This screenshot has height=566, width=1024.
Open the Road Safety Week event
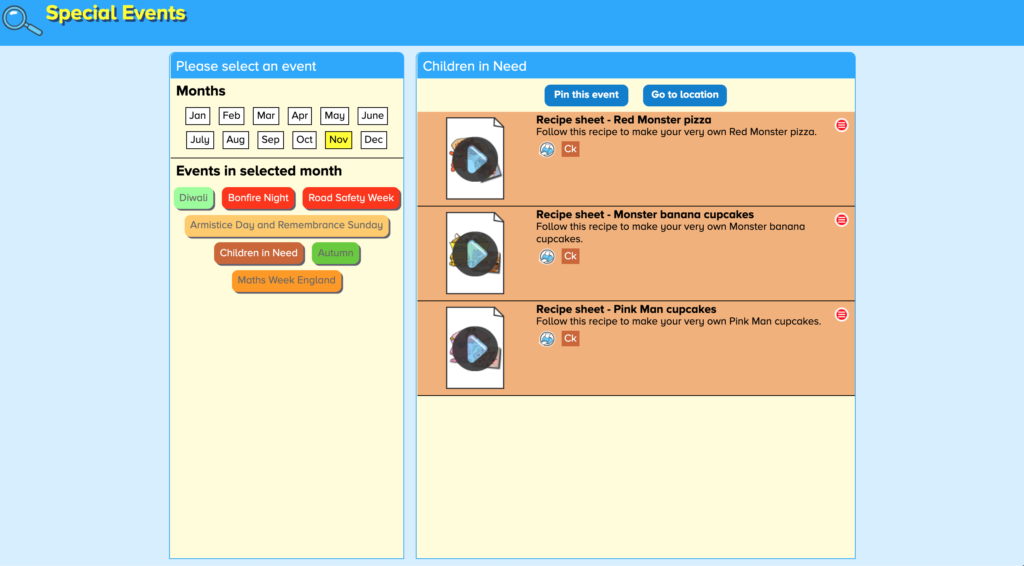click(351, 198)
